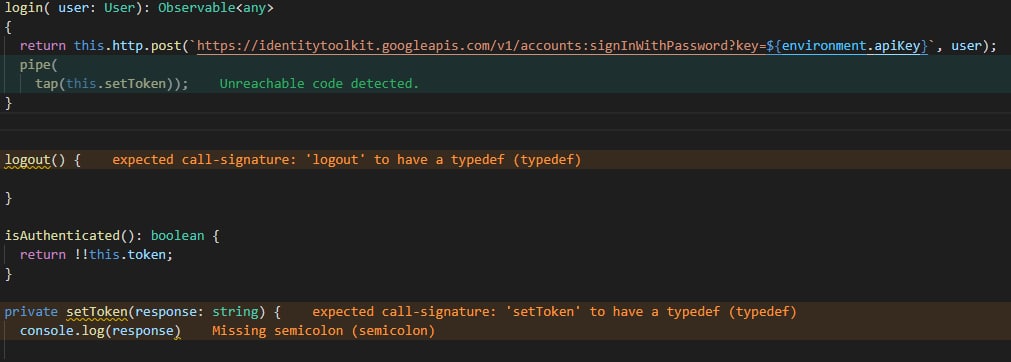Click the identitytoolkit.googleapis.com URL link

562,46
